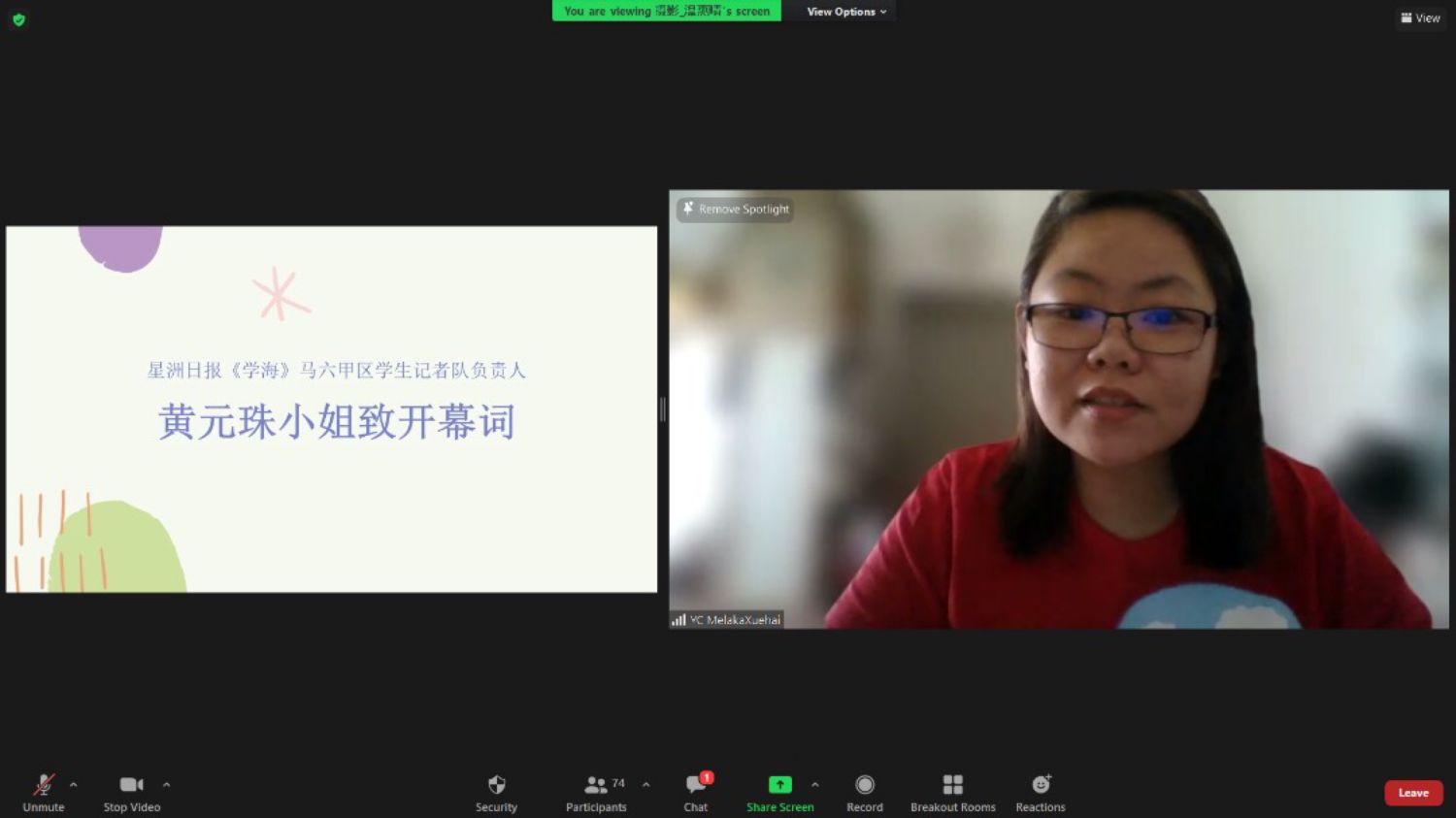This screenshot has height=818, width=1456.
Task: Open the View layout menu
Action: [1420, 17]
